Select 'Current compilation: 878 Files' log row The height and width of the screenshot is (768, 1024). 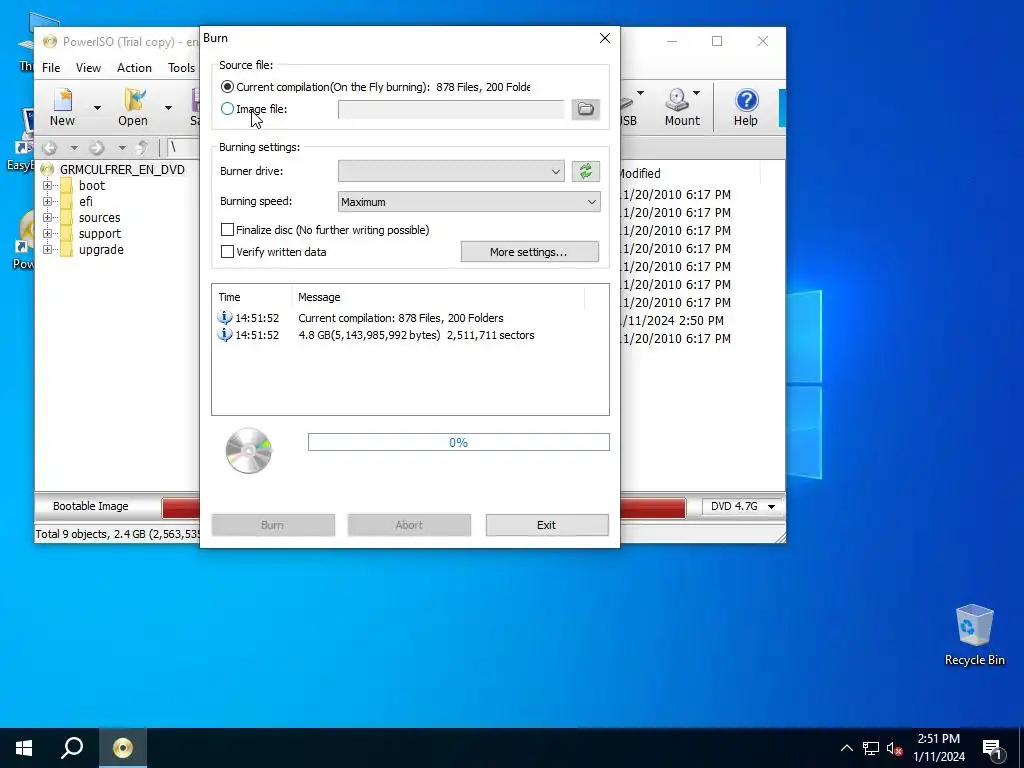[410, 318]
